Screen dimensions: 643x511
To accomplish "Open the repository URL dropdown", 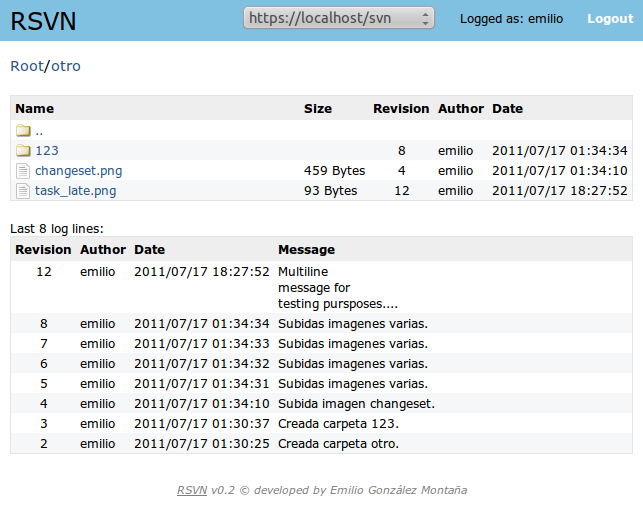I will point(339,18).
